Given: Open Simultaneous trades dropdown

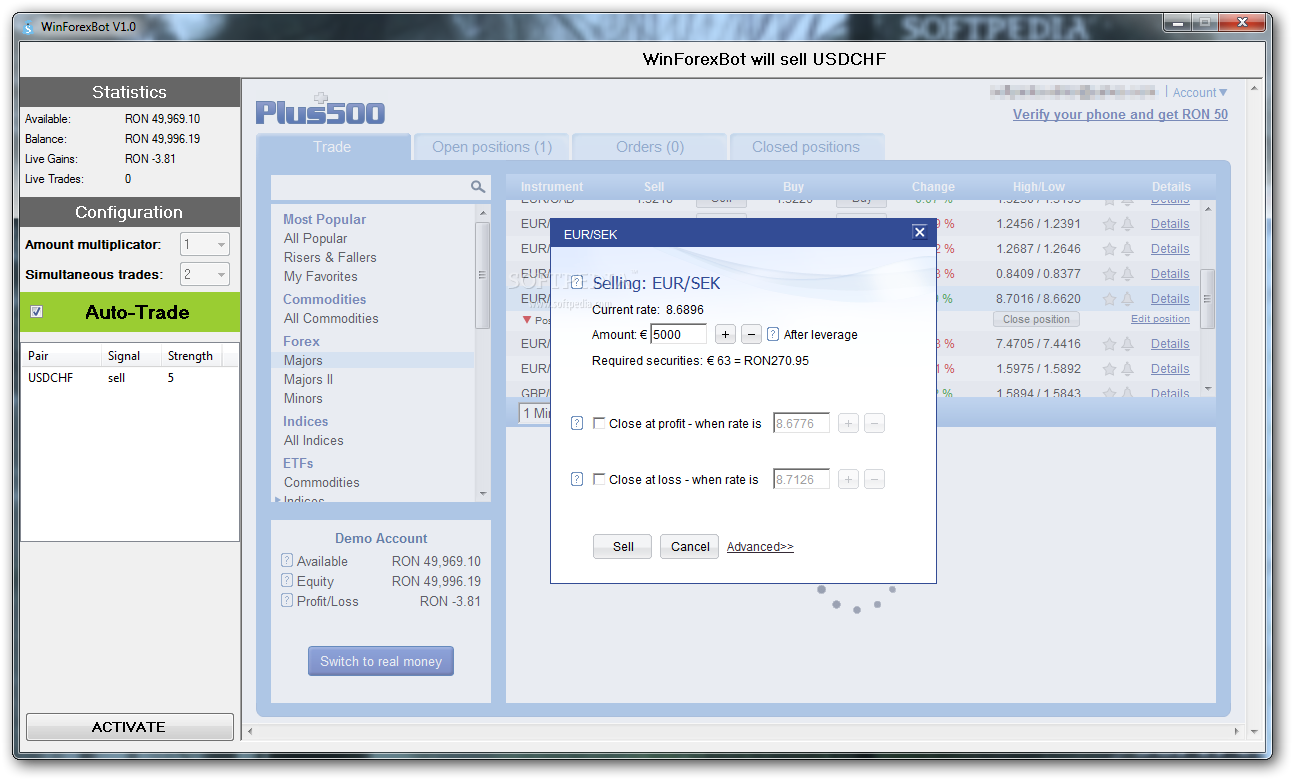Looking at the screenshot, I should coord(205,274).
